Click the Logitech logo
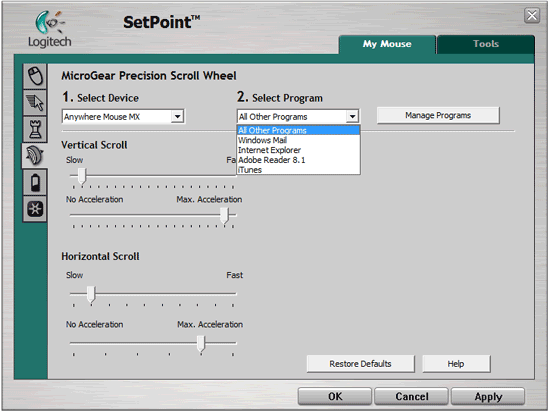The image size is (550, 413). click(x=49, y=29)
